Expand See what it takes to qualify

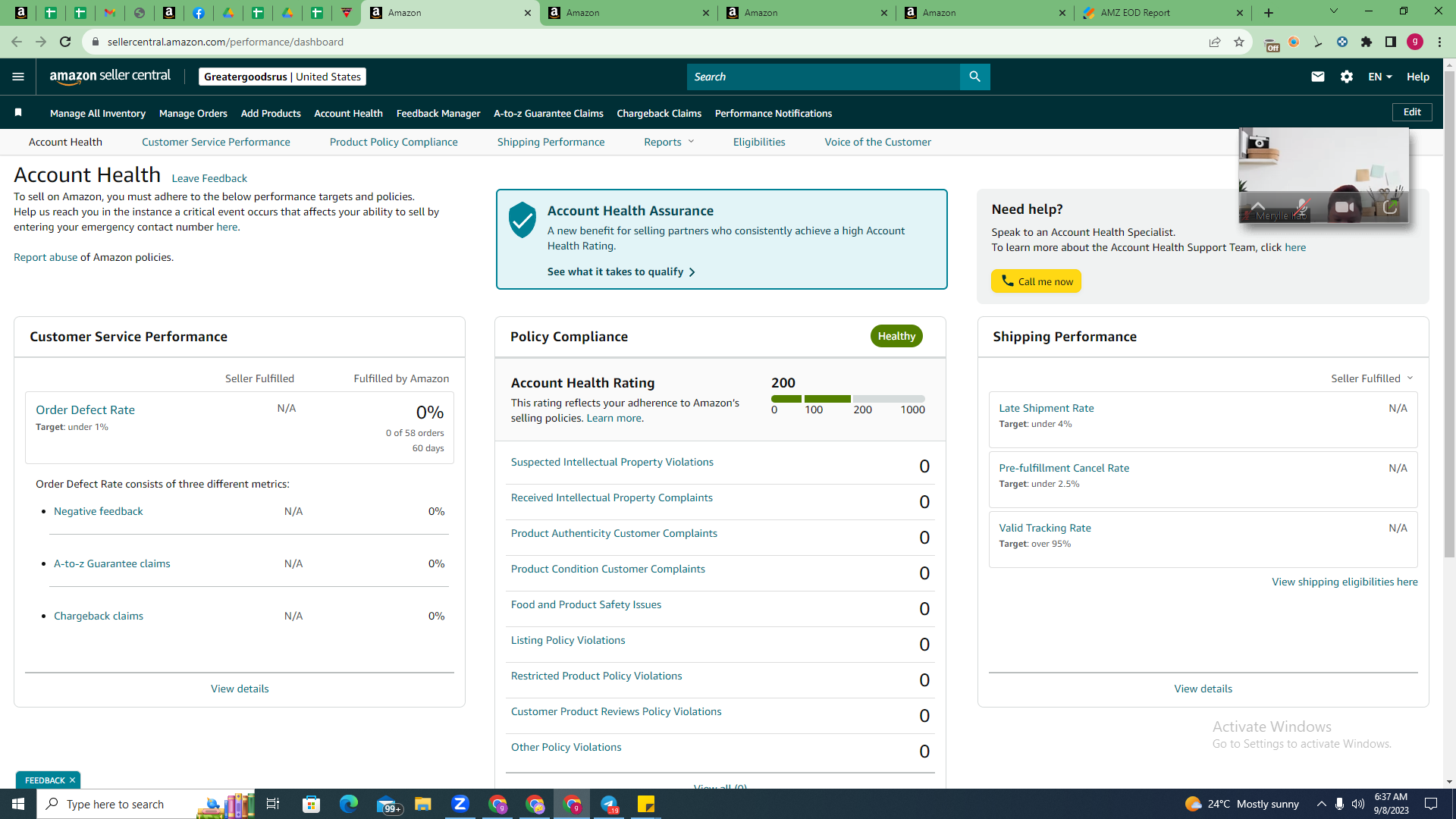(x=621, y=271)
